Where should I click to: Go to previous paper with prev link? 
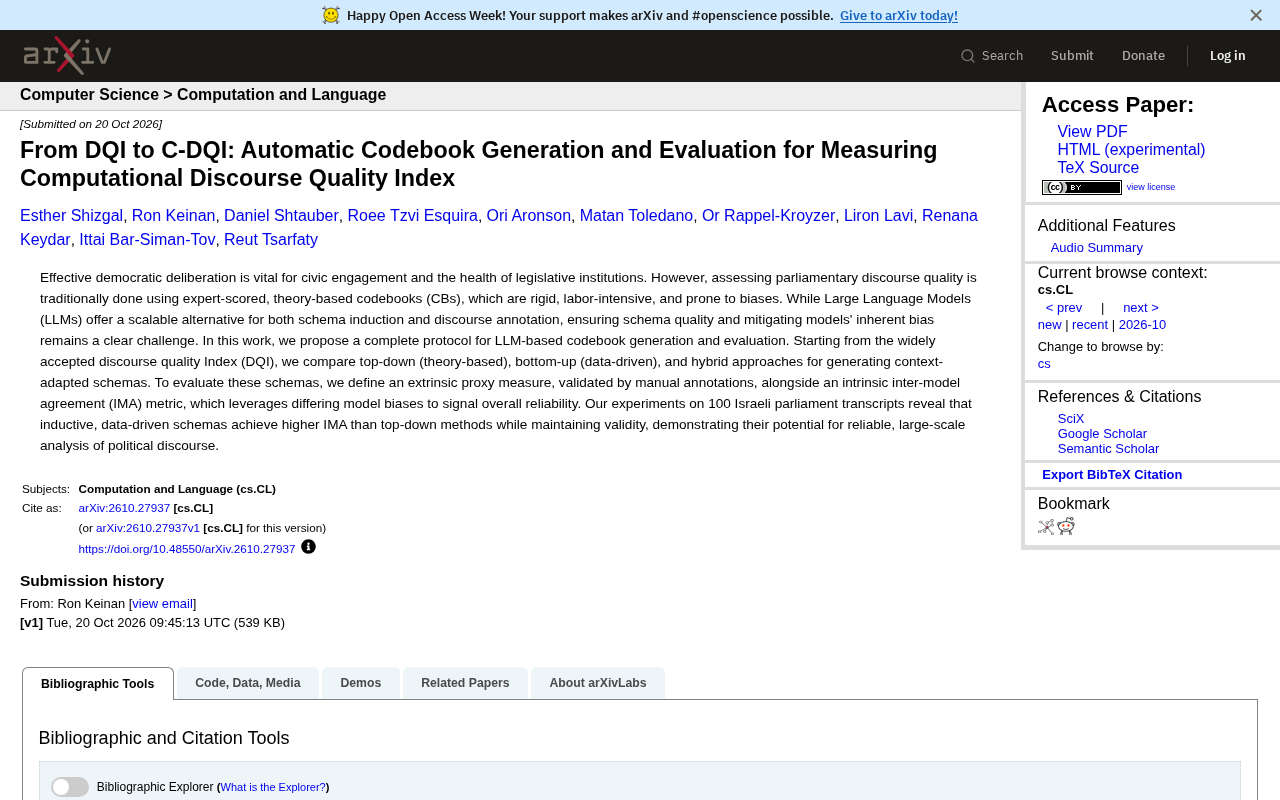click(1064, 308)
